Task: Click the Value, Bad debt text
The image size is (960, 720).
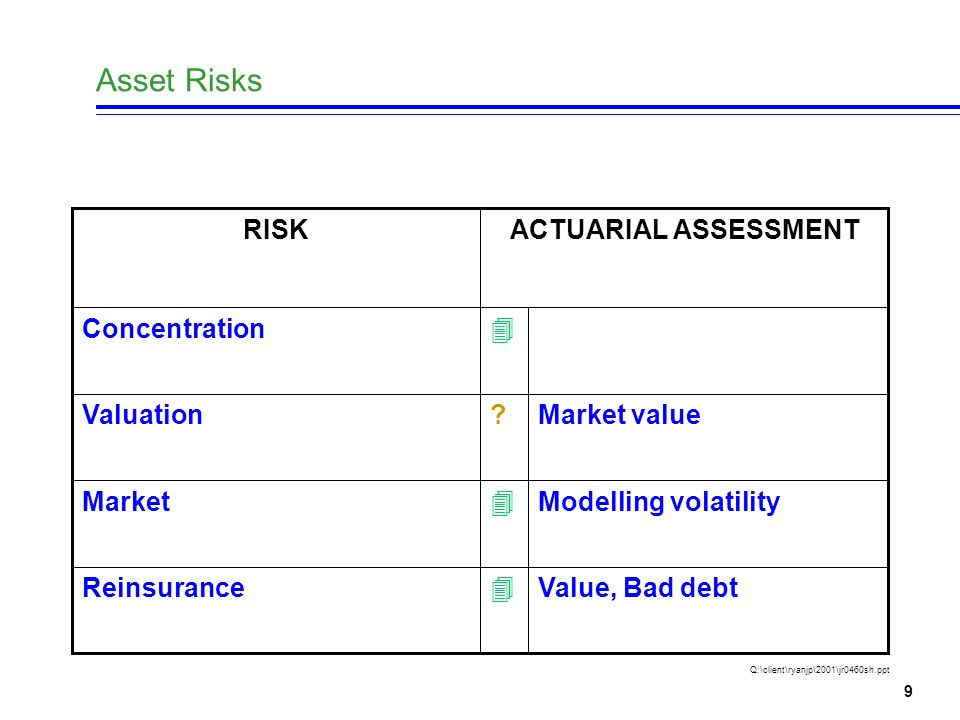Action: [638, 588]
